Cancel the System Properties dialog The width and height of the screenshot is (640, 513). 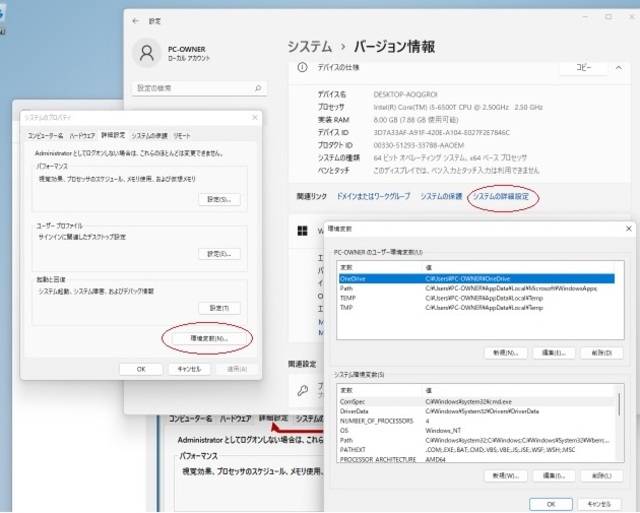point(189,369)
